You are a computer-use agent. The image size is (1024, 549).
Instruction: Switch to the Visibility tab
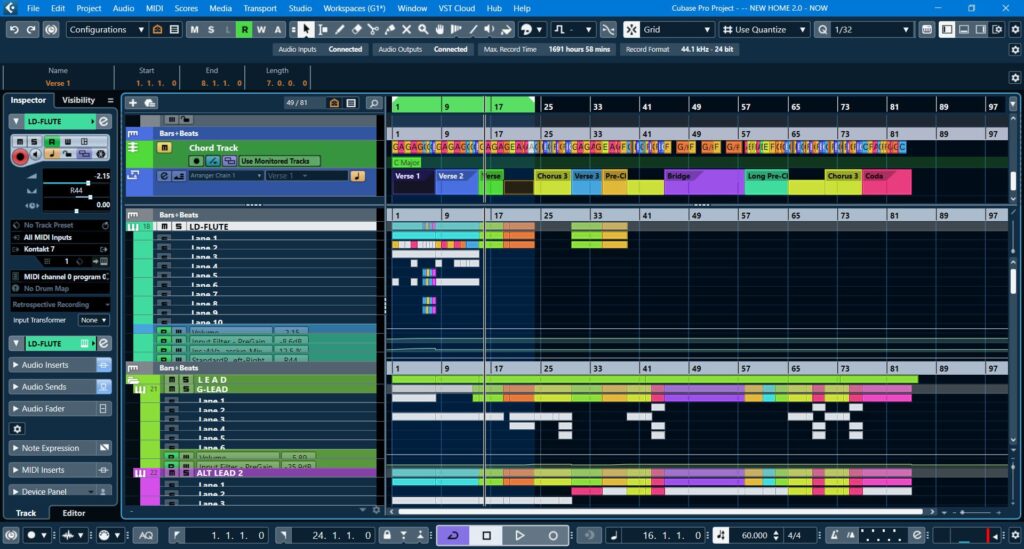(x=78, y=100)
